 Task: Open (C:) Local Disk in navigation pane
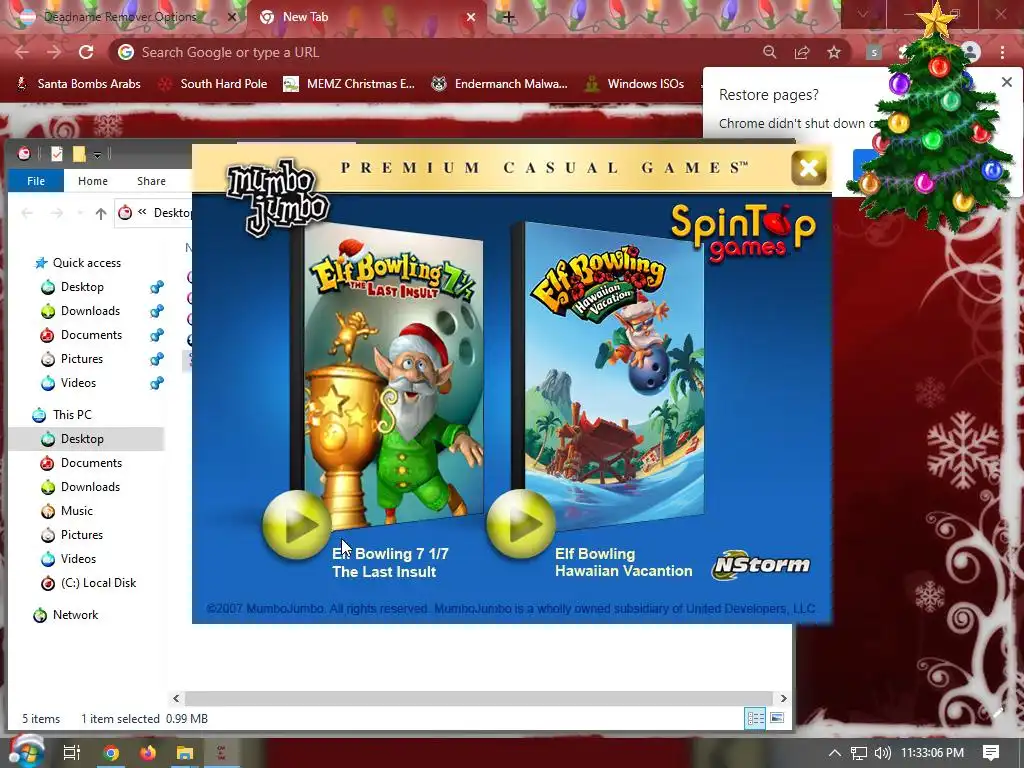[89, 583]
